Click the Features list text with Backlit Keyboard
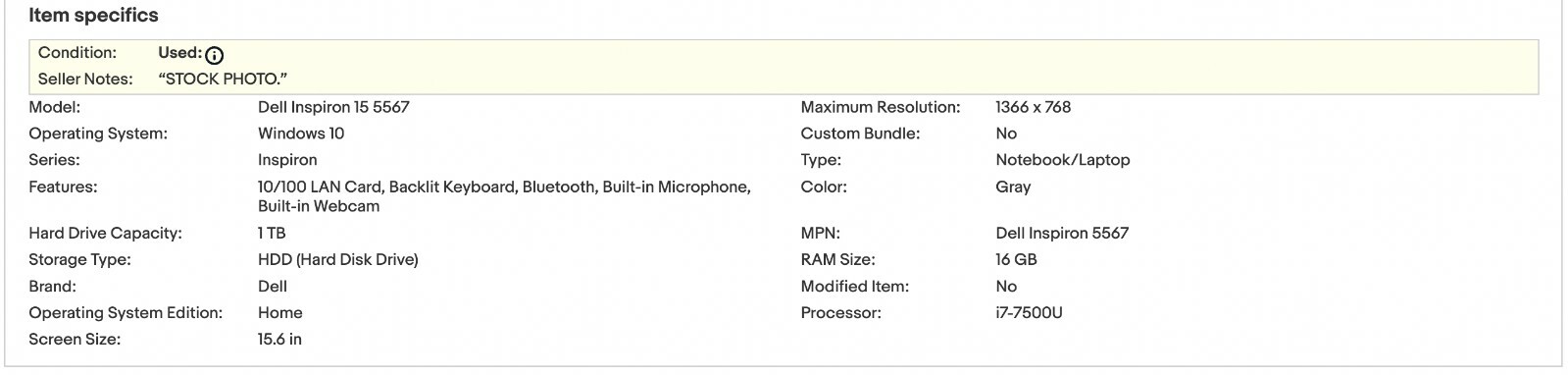The height and width of the screenshot is (375, 1568). [x=504, y=196]
